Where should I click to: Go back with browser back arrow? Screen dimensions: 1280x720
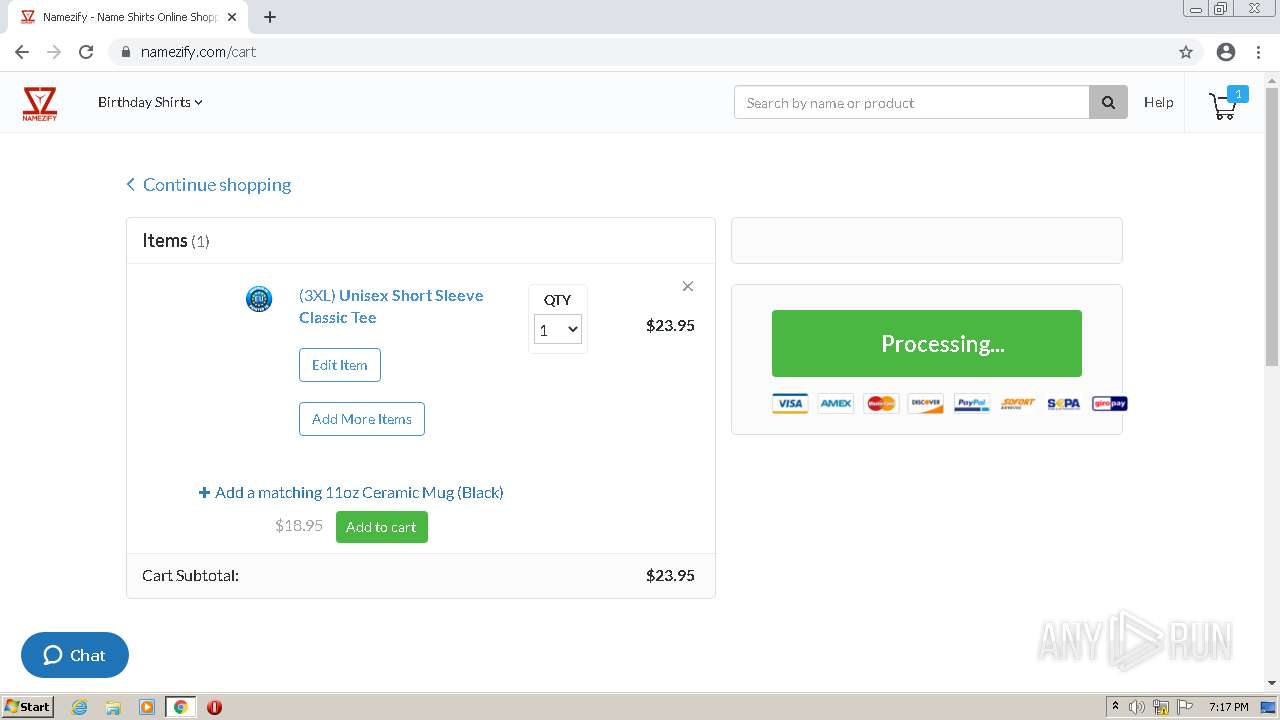[x=22, y=52]
